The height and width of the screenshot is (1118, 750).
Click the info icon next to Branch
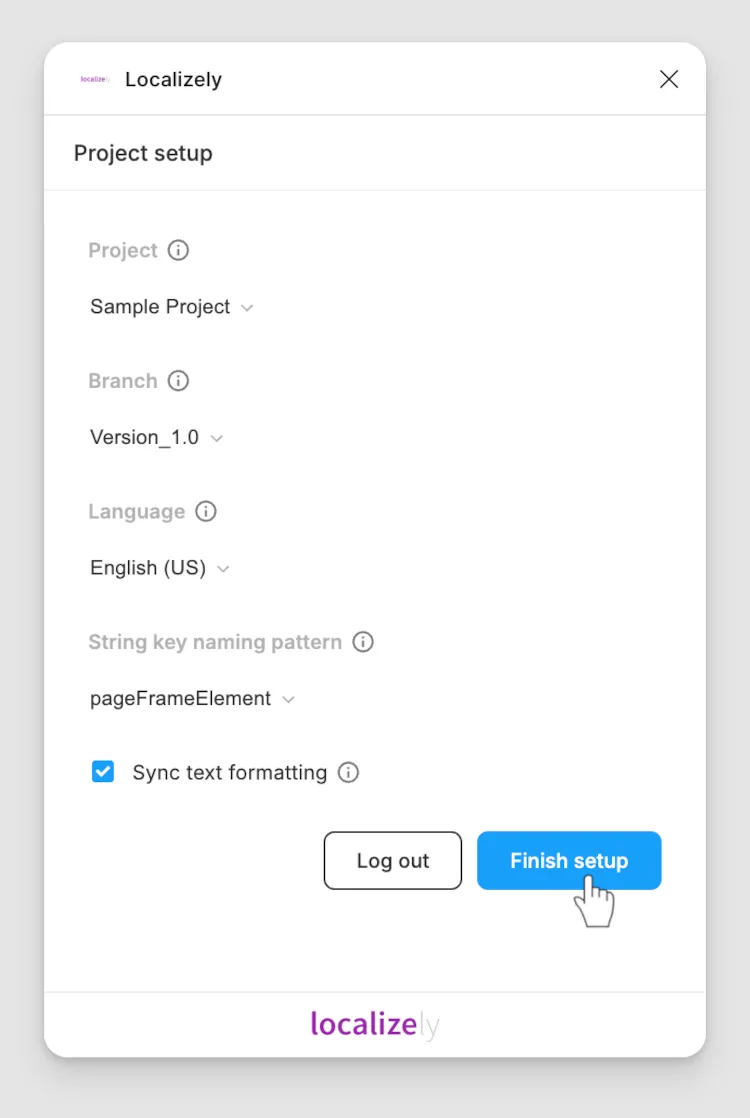pos(178,381)
